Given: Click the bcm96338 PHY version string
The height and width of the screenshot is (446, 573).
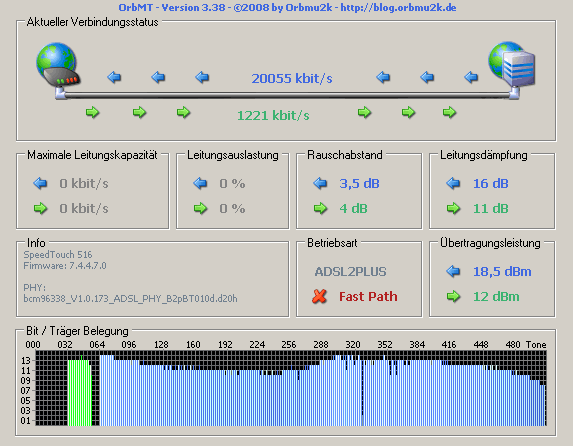Looking at the screenshot, I should (130, 299).
